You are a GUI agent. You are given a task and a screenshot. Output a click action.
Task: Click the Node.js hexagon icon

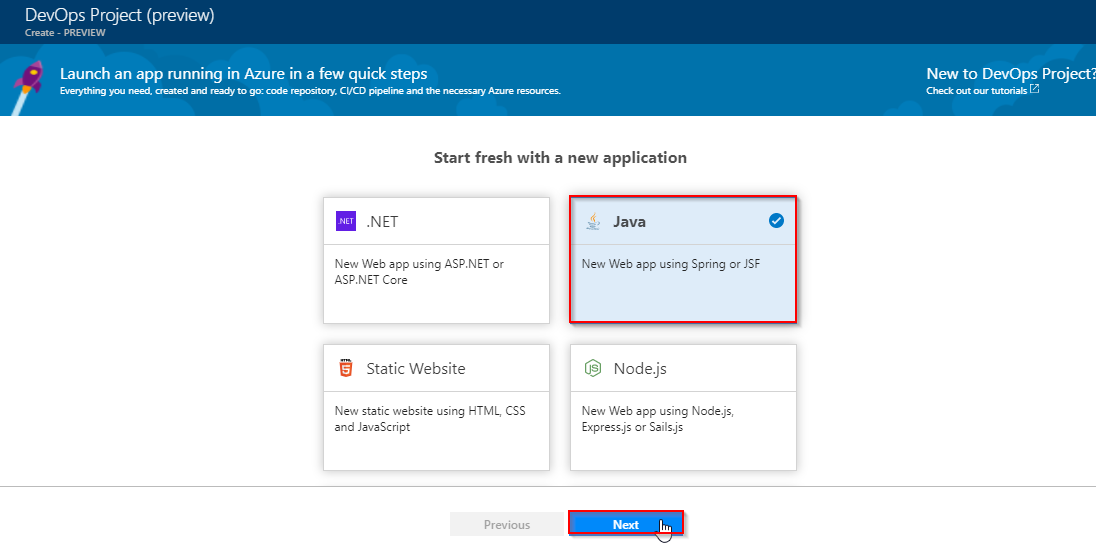click(593, 368)
